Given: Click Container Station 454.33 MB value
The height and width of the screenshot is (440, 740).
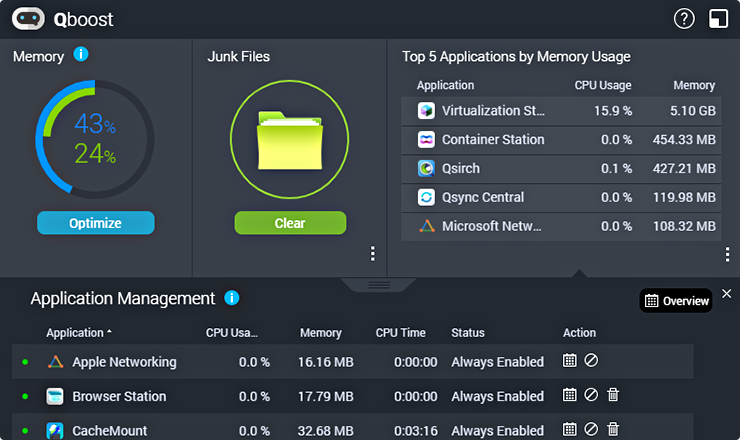Looking at the screenshot, I should pyautogui.click(x=684, y=140).
